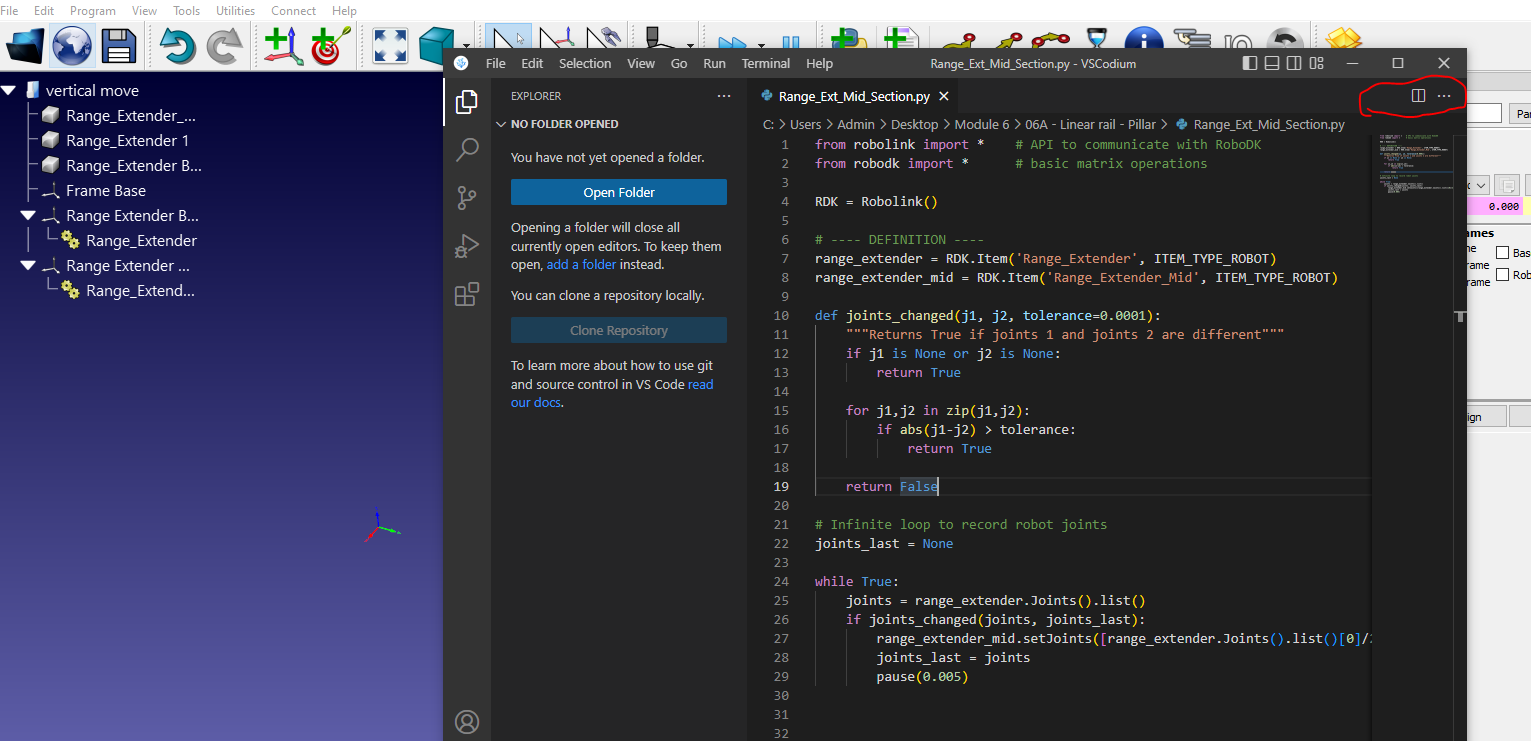The image size is (1531, 741).
Task: Toggle the panel layout icon in title bar
Action: click(x=1272, y=64)
